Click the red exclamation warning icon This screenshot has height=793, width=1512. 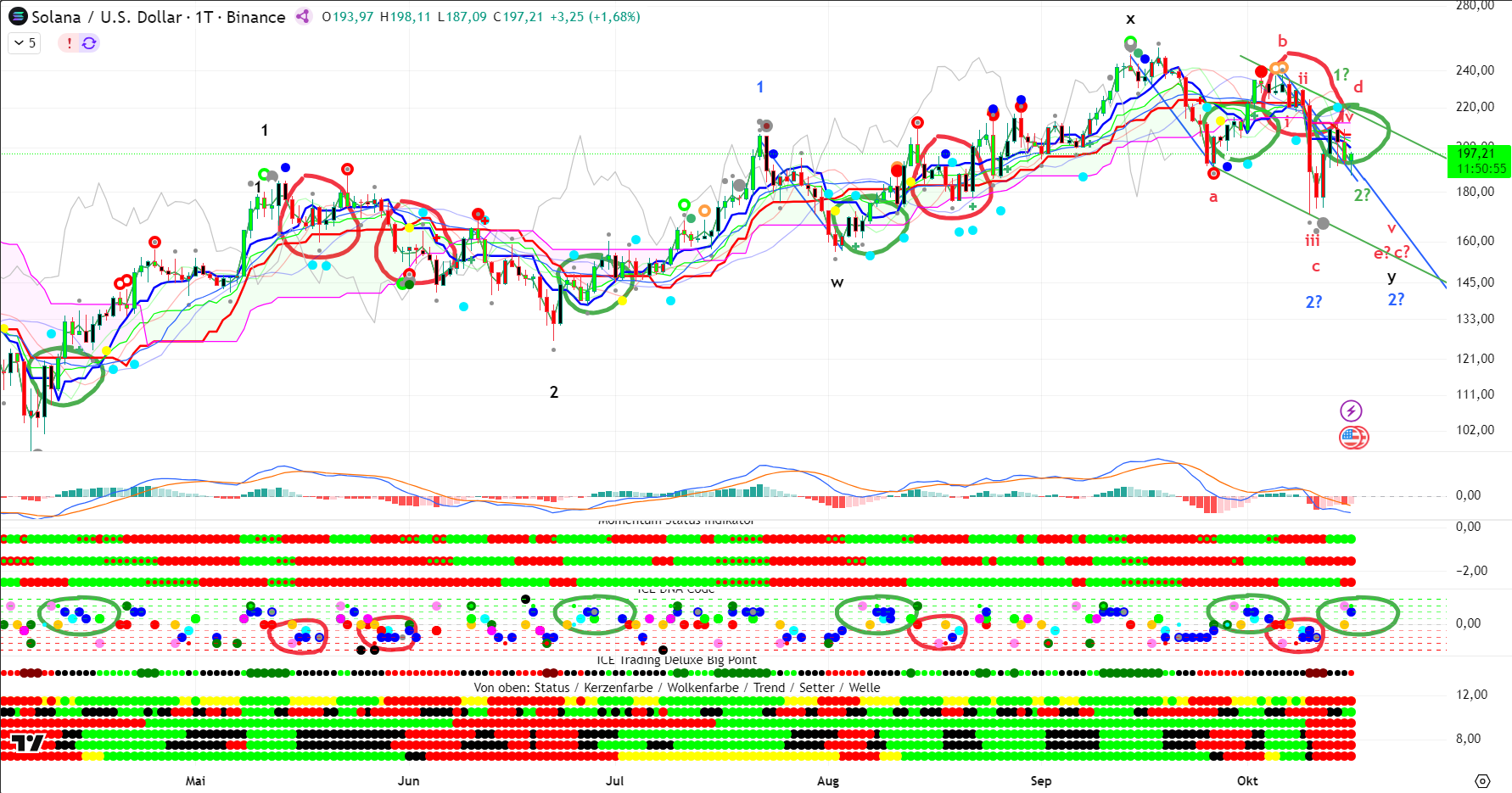click(69, 43)
